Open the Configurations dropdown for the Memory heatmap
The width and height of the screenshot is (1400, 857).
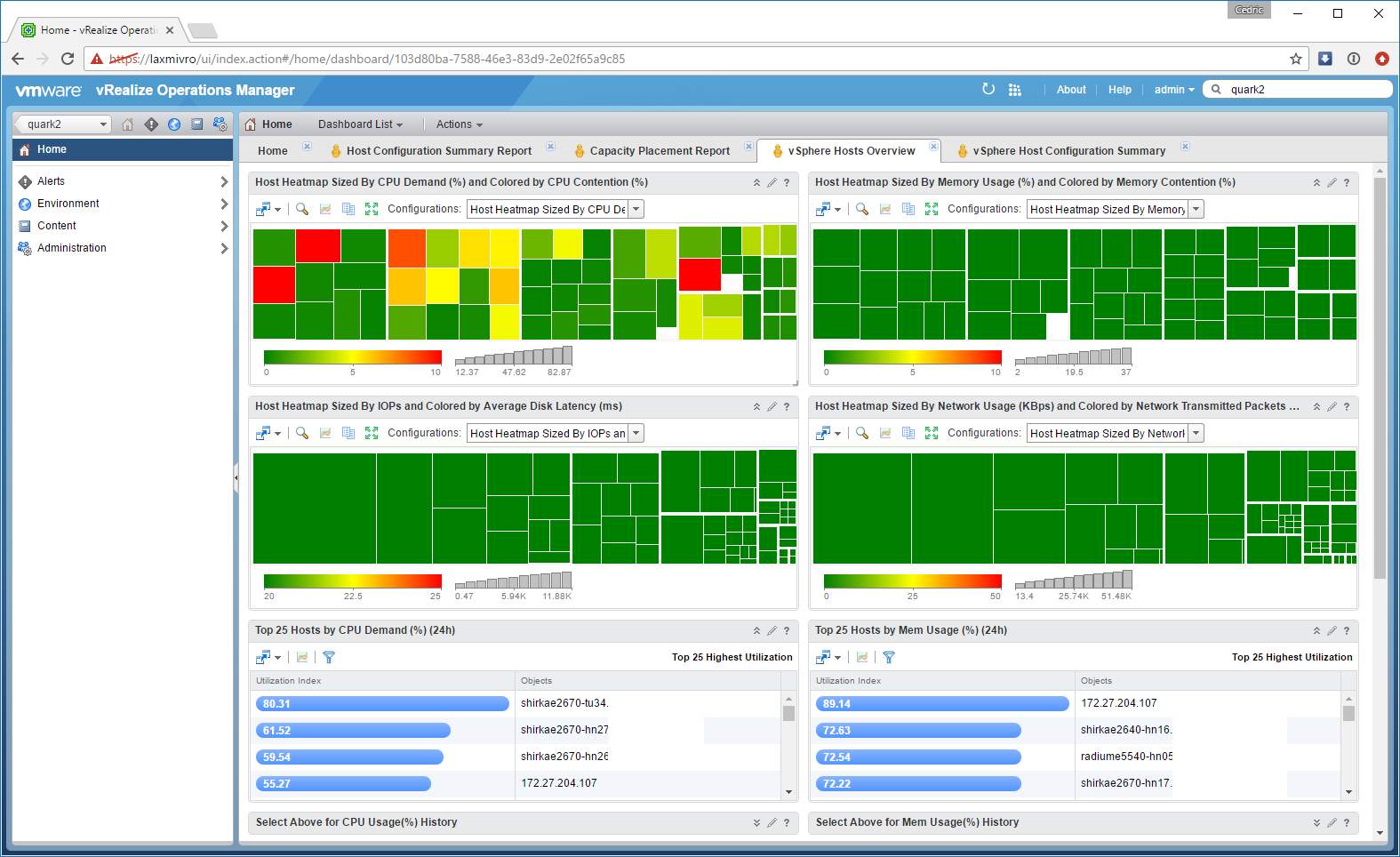pos(1196,209)
